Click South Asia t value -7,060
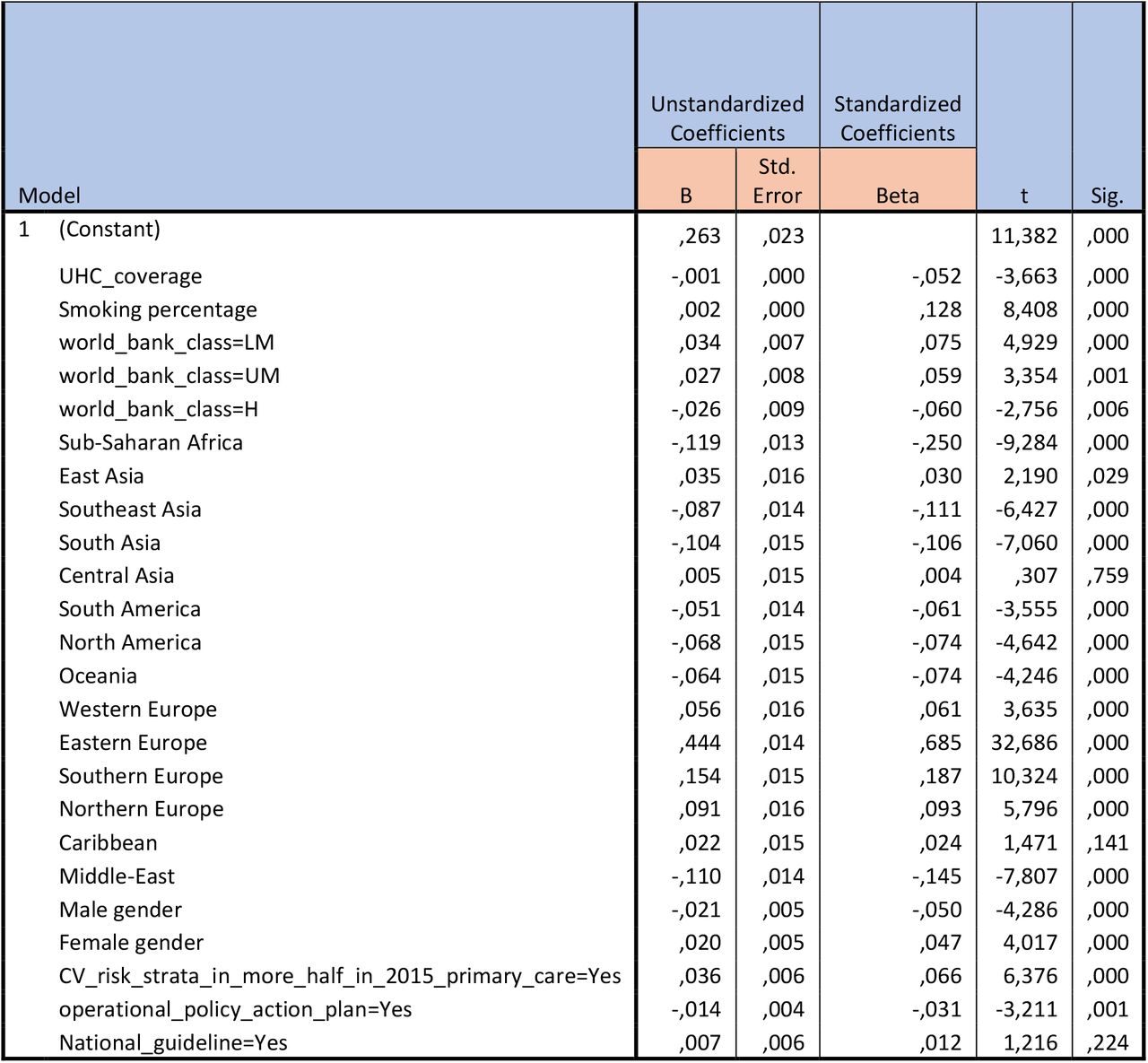 (x=1026, y=543)
